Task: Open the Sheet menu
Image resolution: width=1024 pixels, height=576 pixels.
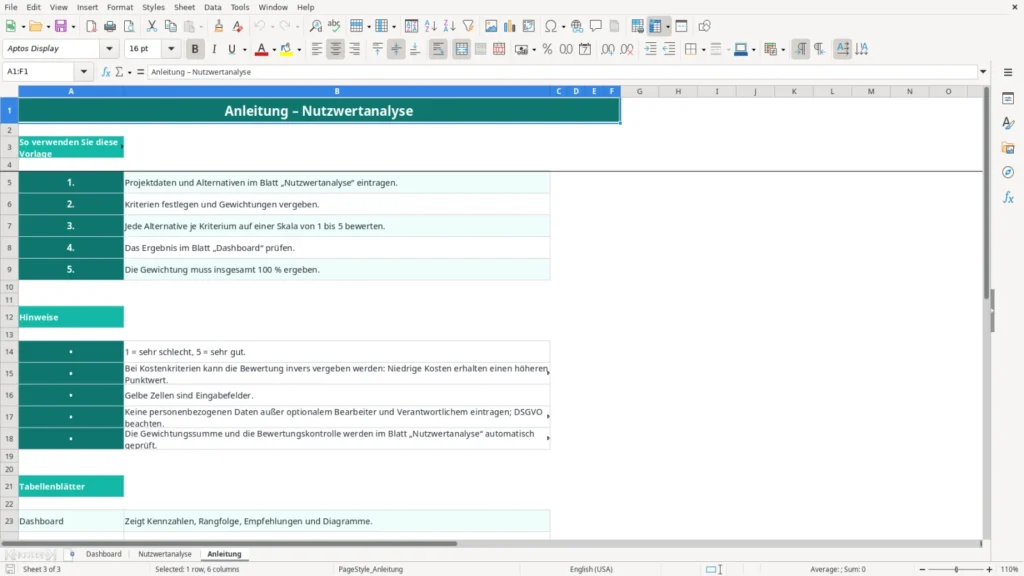Action: [184, 7]
